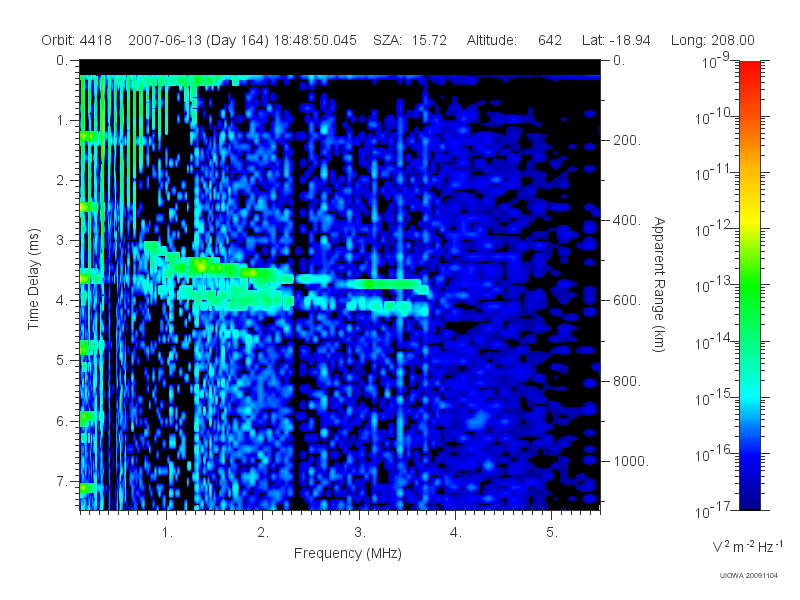Click the 10^-10 colorbar tick label
800x600 pixels.
[x=714, y=117]
